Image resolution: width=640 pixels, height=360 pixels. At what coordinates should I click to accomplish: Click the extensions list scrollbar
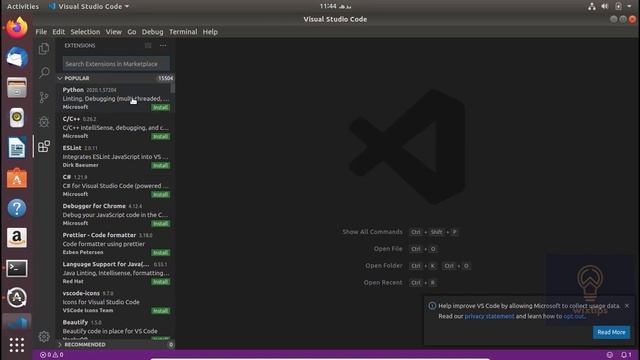[x=173, y=87]
